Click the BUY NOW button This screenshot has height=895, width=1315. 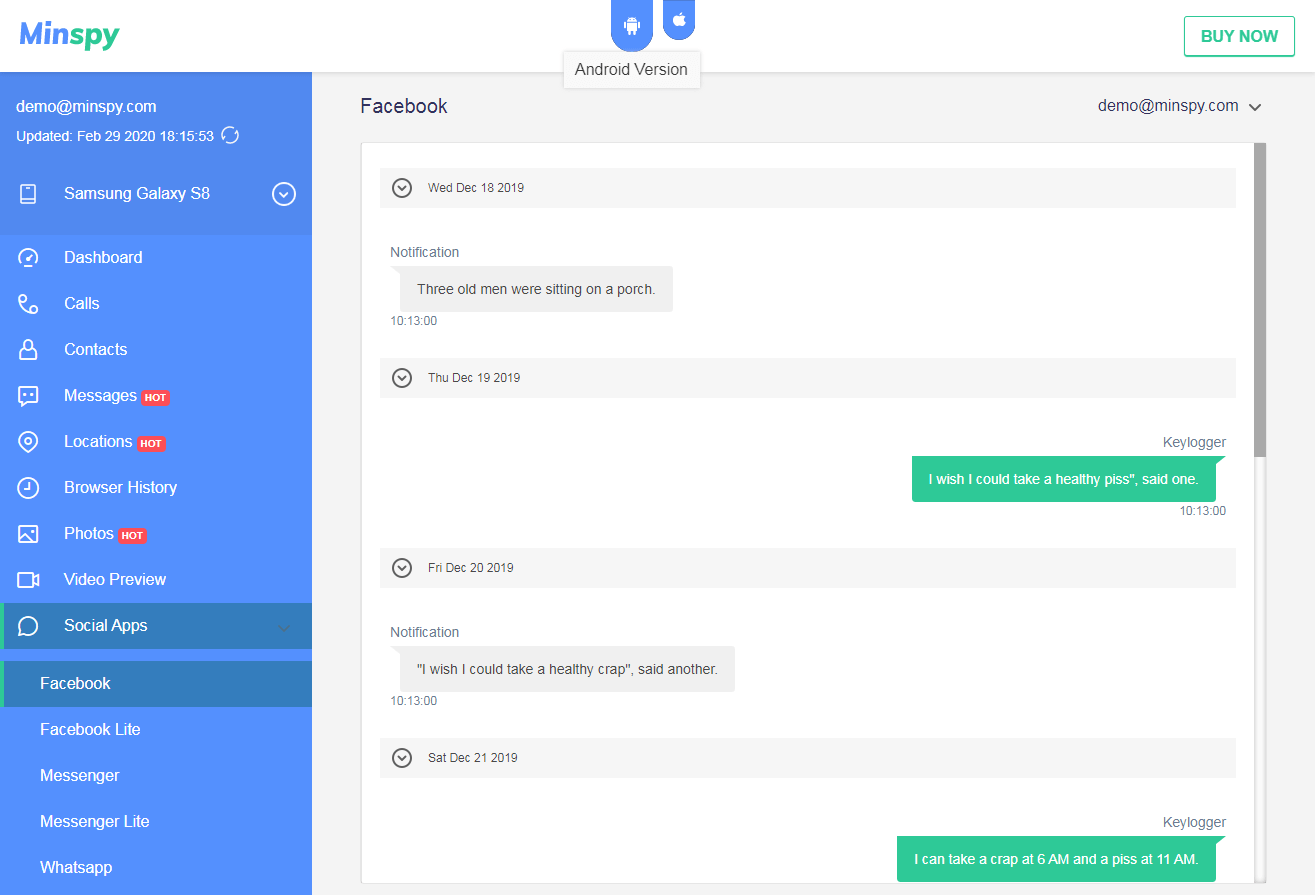[1239, 36]
